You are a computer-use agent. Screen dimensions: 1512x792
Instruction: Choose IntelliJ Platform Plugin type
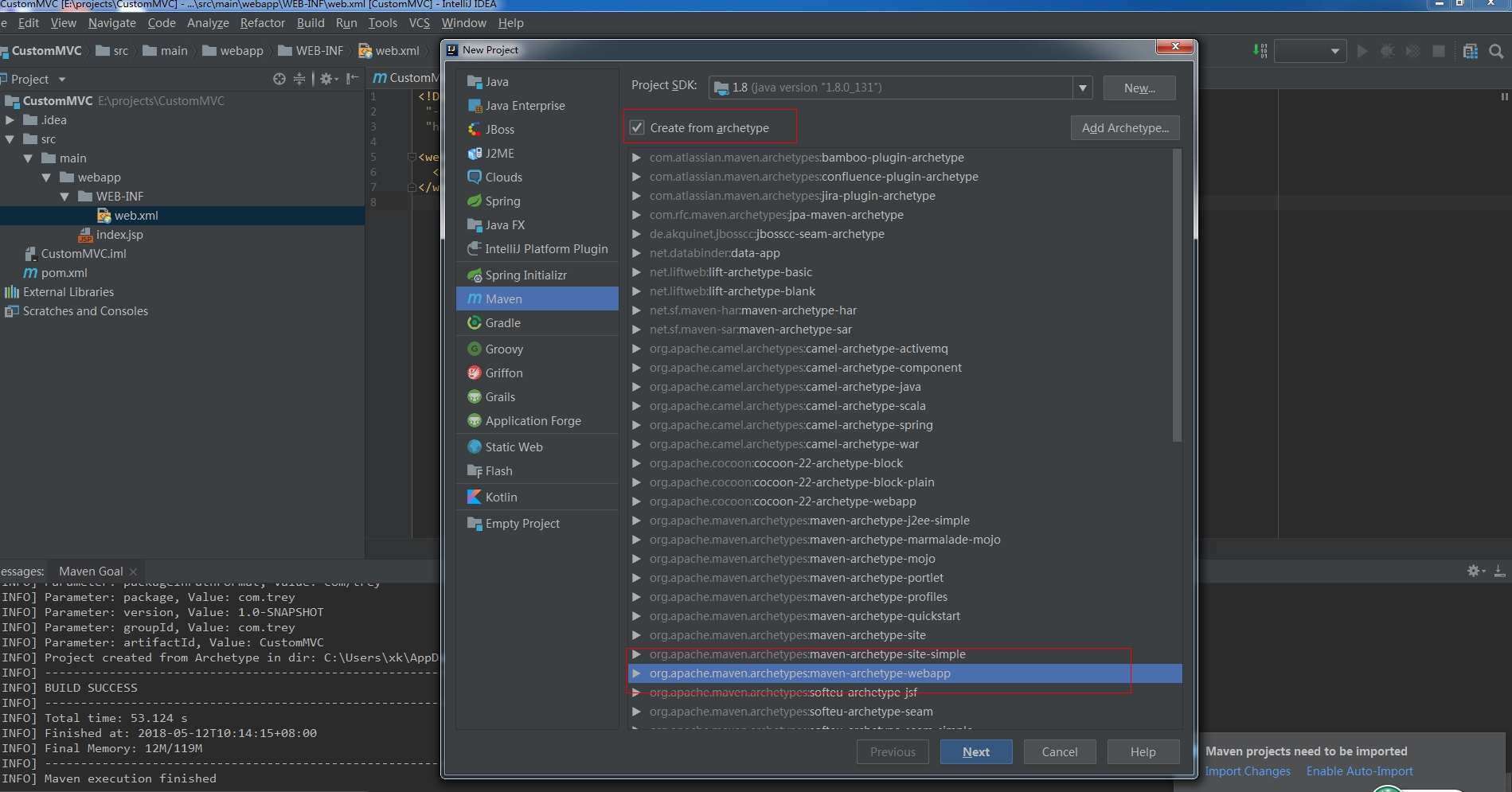(537, 249)
